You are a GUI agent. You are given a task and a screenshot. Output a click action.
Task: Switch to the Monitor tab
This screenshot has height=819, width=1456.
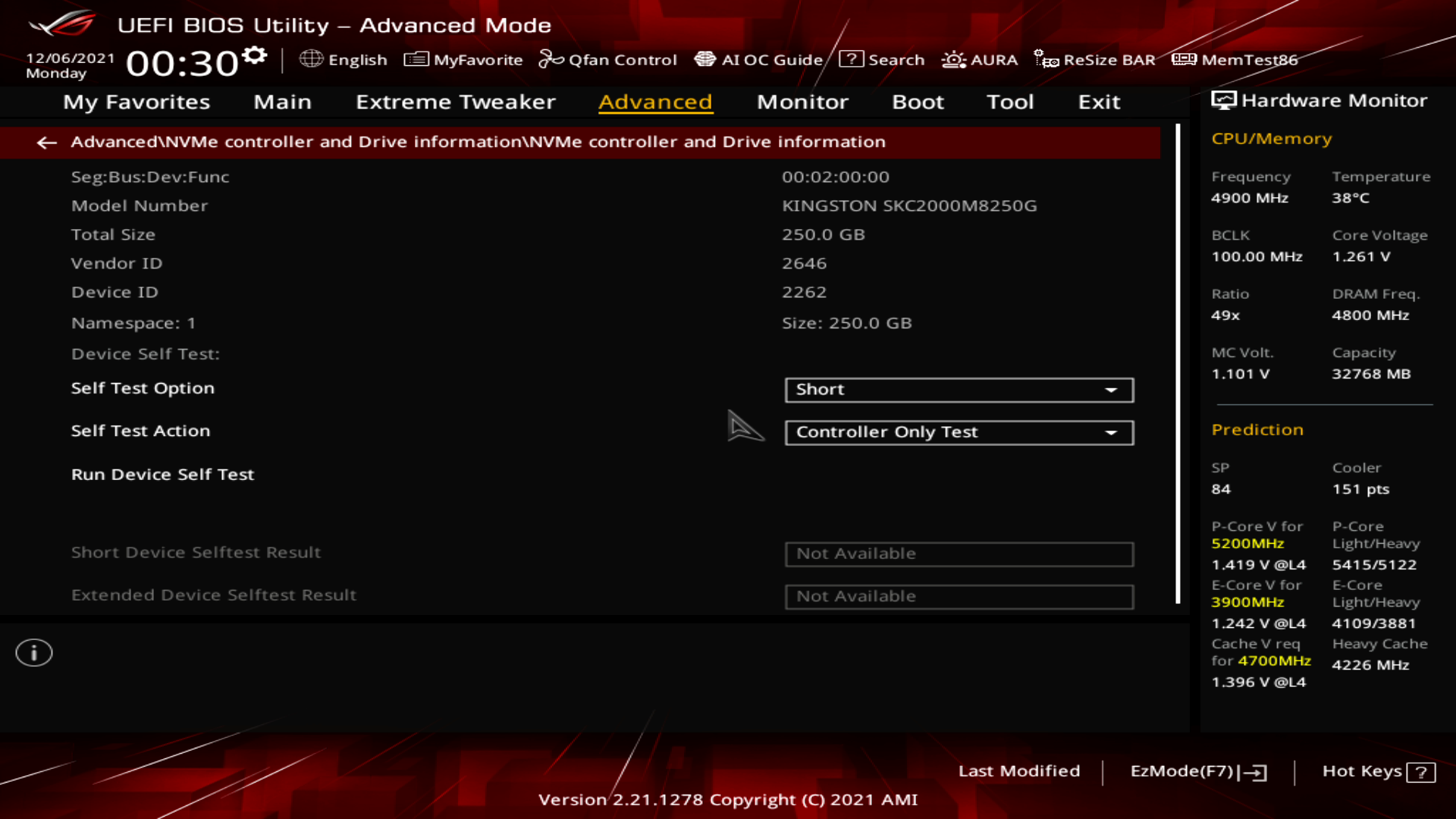(802, 102)
